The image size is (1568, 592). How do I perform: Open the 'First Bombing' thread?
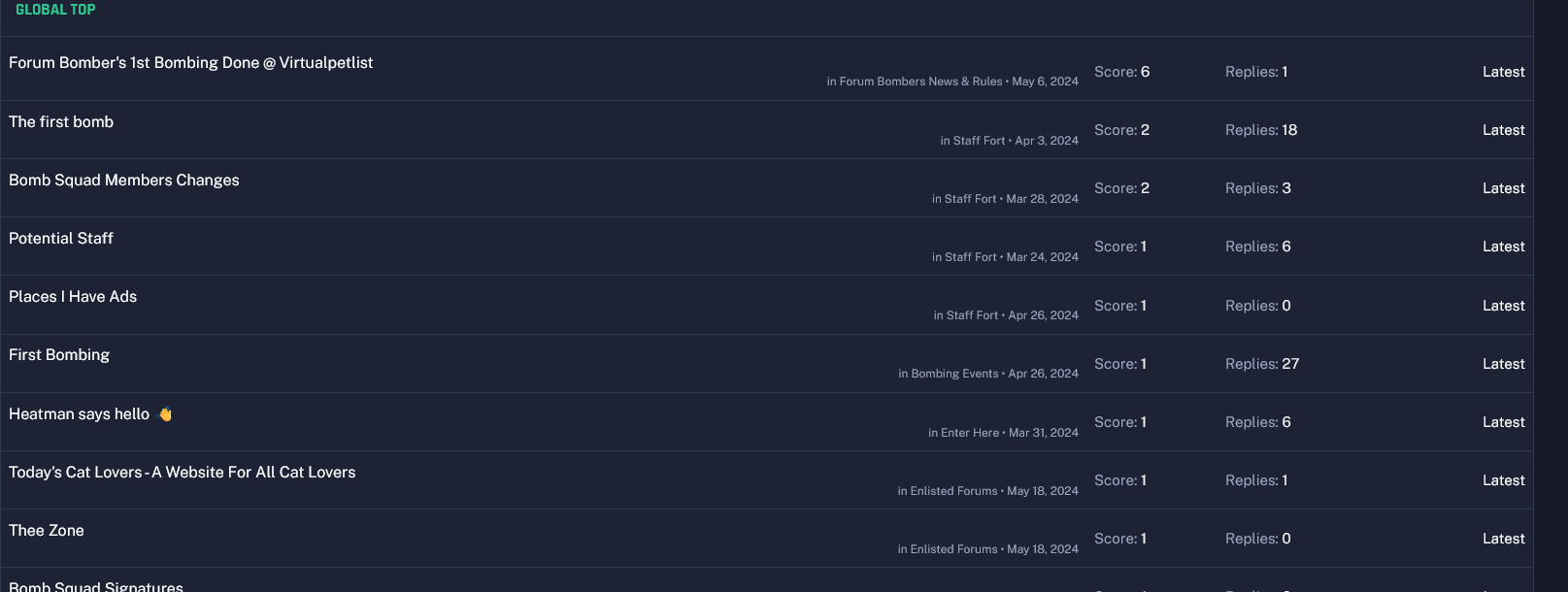click(x=59, y=355)
